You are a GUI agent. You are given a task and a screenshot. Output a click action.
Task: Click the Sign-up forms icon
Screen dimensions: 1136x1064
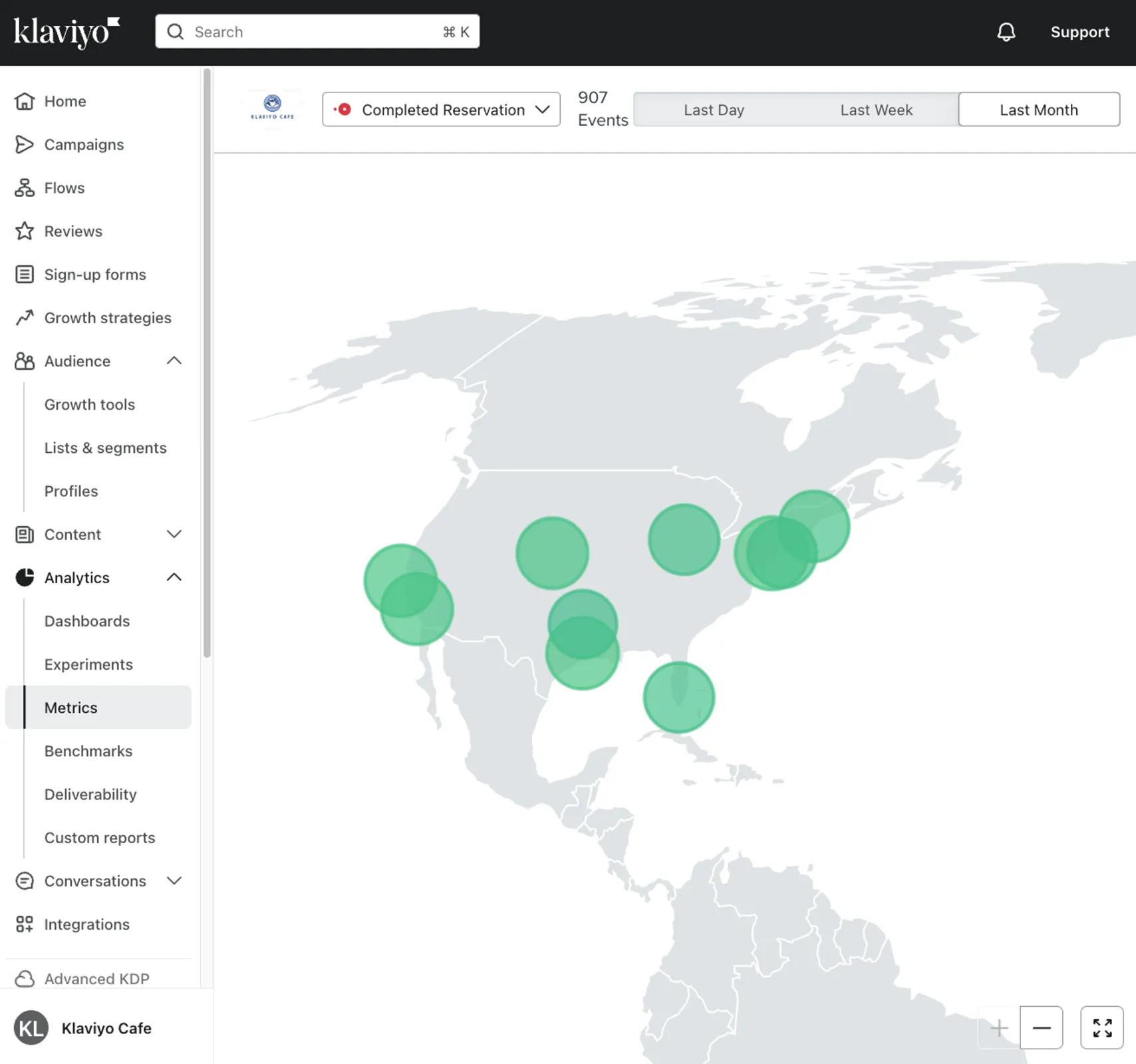point(25,274)
